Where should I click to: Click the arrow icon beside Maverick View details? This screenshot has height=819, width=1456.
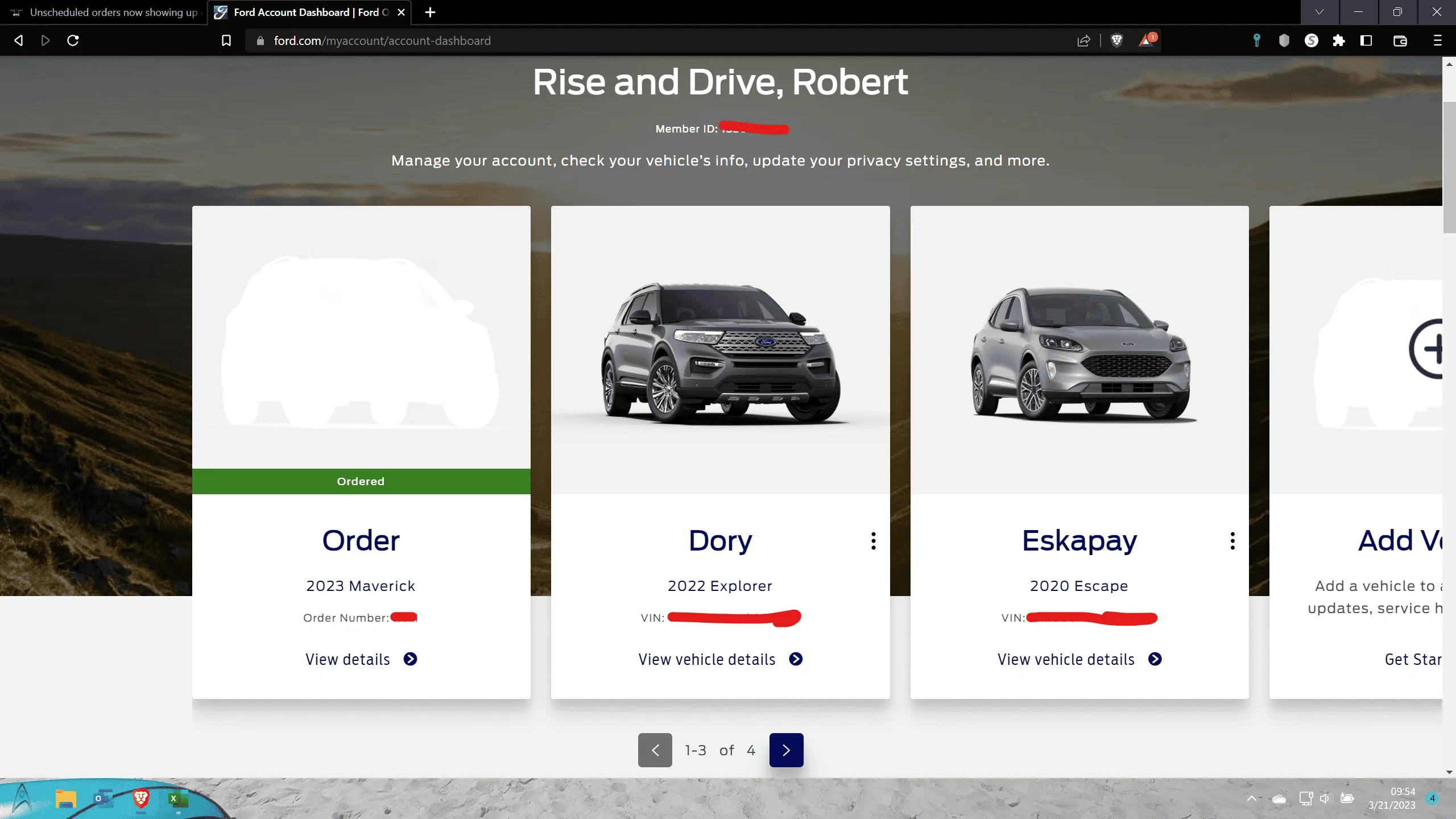(410, 659)
